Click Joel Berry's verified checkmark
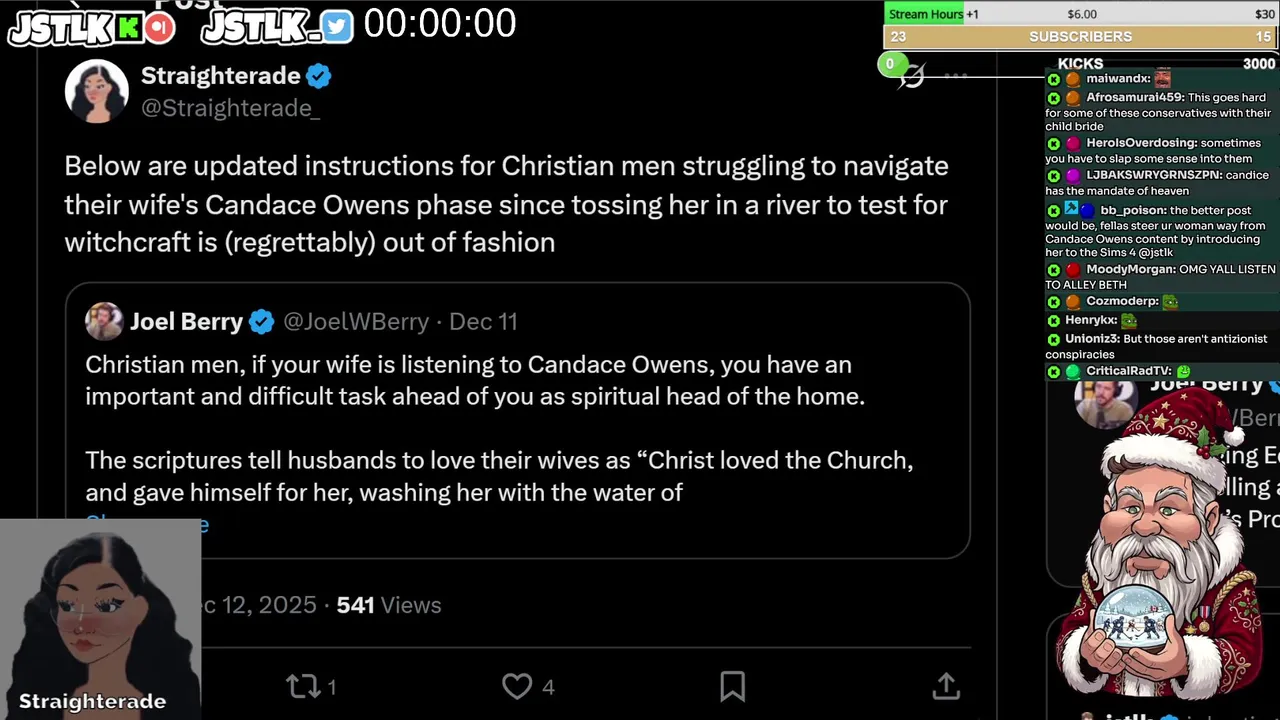 pos(261,322)
